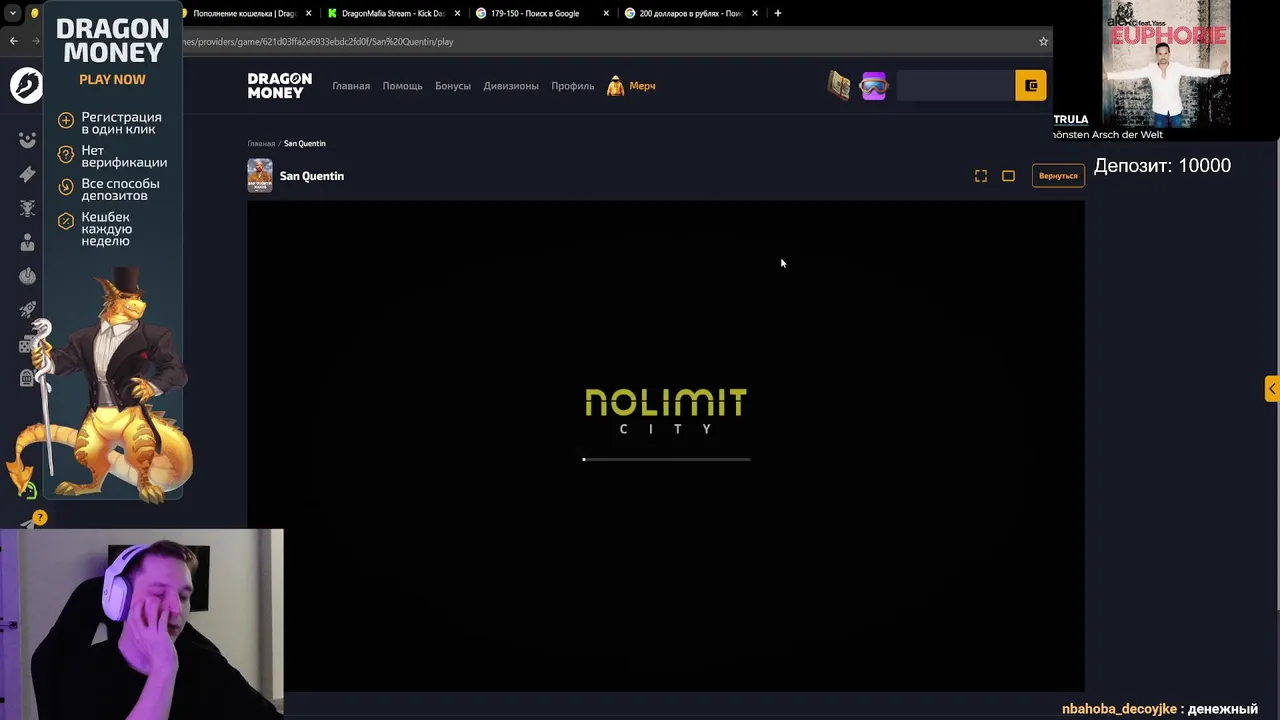
Task: Open a new browser tab
Action: [x=778, y=13]
